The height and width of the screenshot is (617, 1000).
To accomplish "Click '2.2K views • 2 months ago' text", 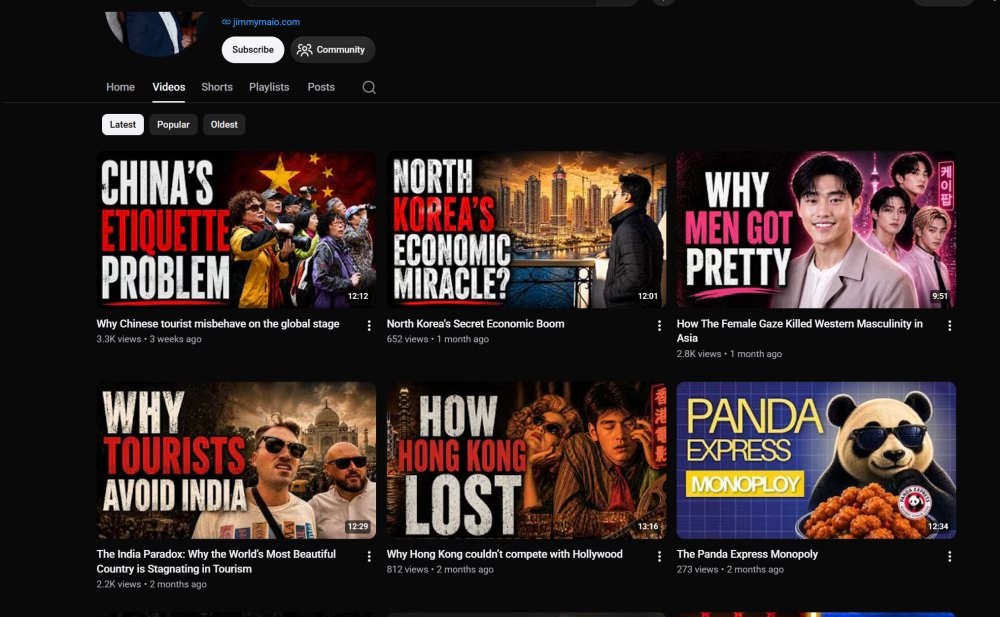I will pyautogui.click(x=151, y=584).
